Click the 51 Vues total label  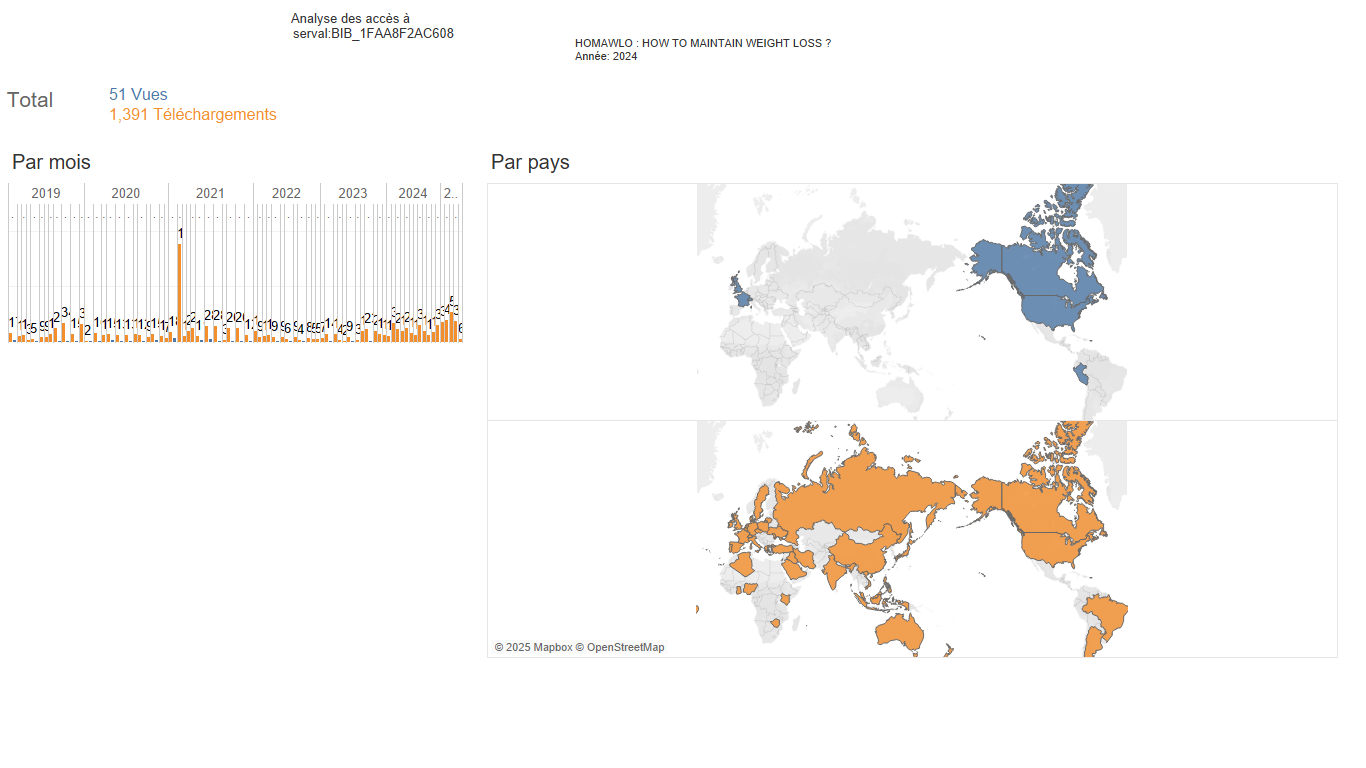click(x=138, y=95)
